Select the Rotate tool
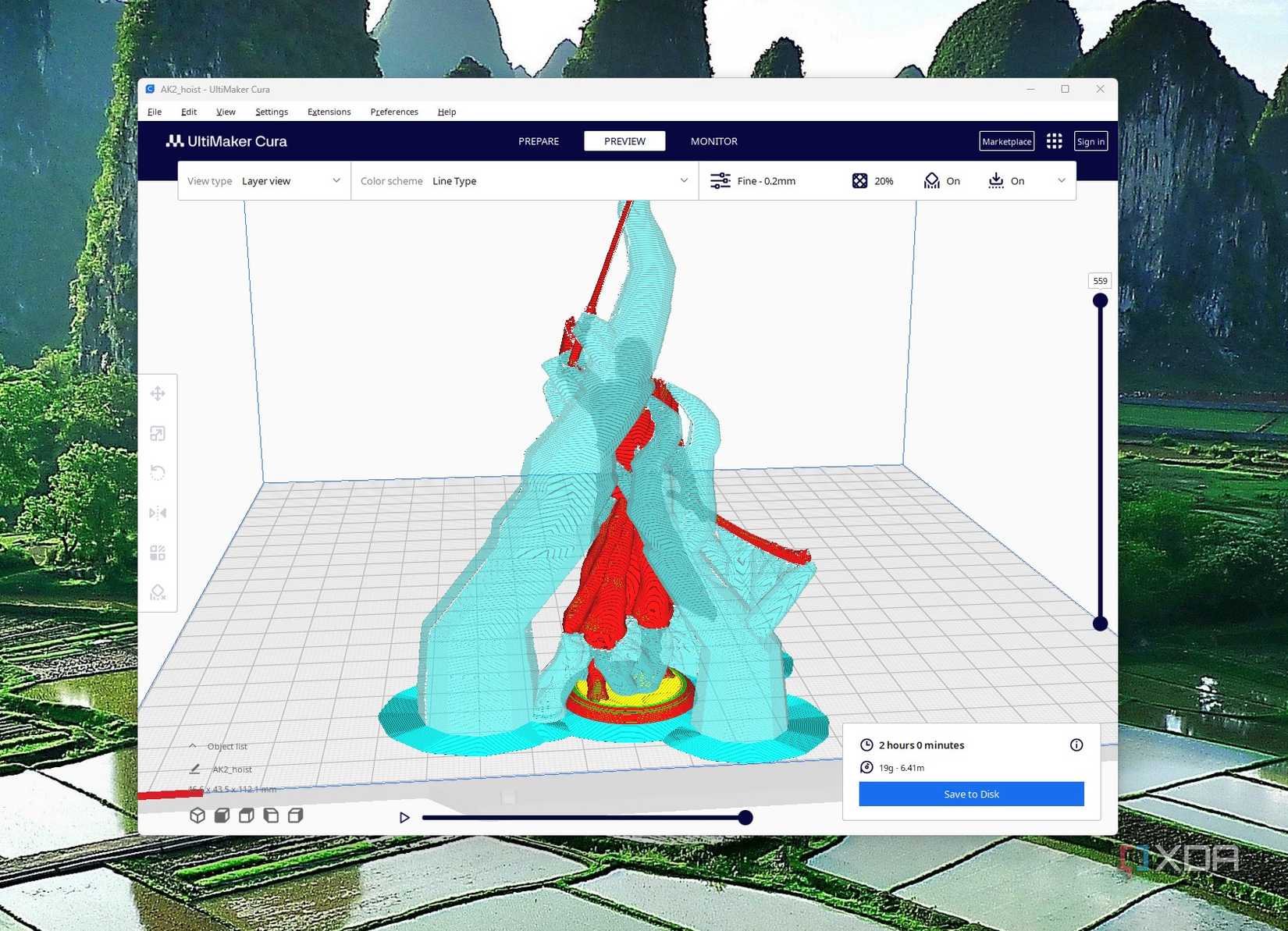The image size is (1288, 931). tap(158, 473)
